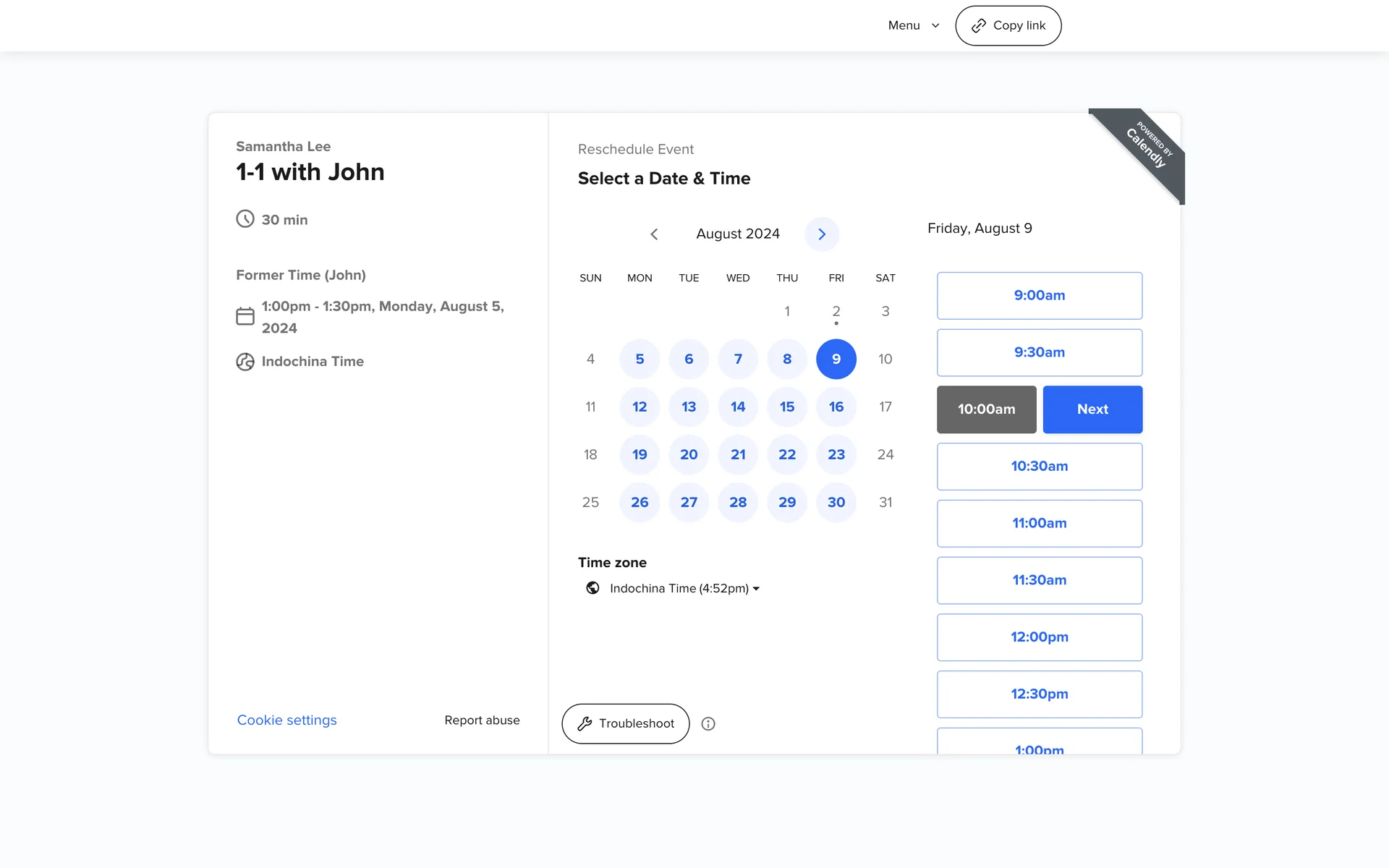The width and height of the screenshot is (1389, 868).
Task: Click the info icon beside Troubleshoot
Action: 708,724
